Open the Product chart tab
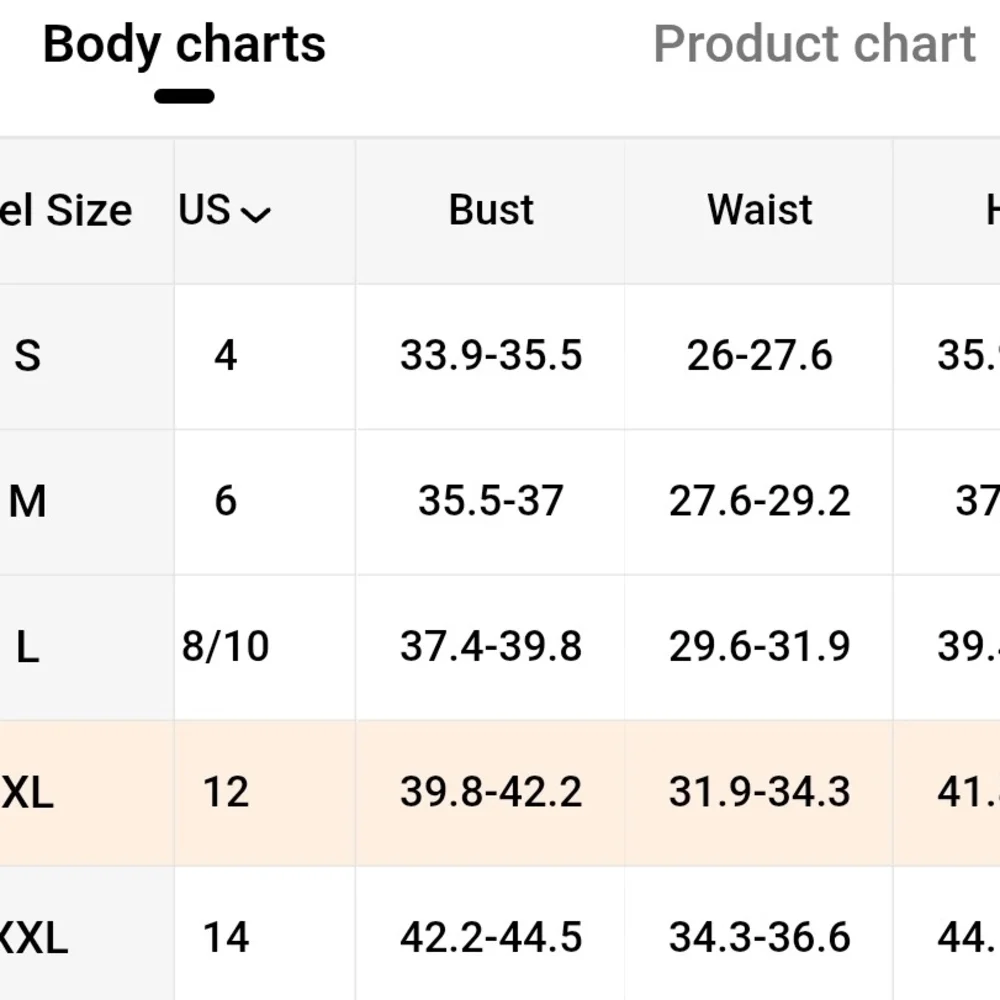 tap(814, 45)
